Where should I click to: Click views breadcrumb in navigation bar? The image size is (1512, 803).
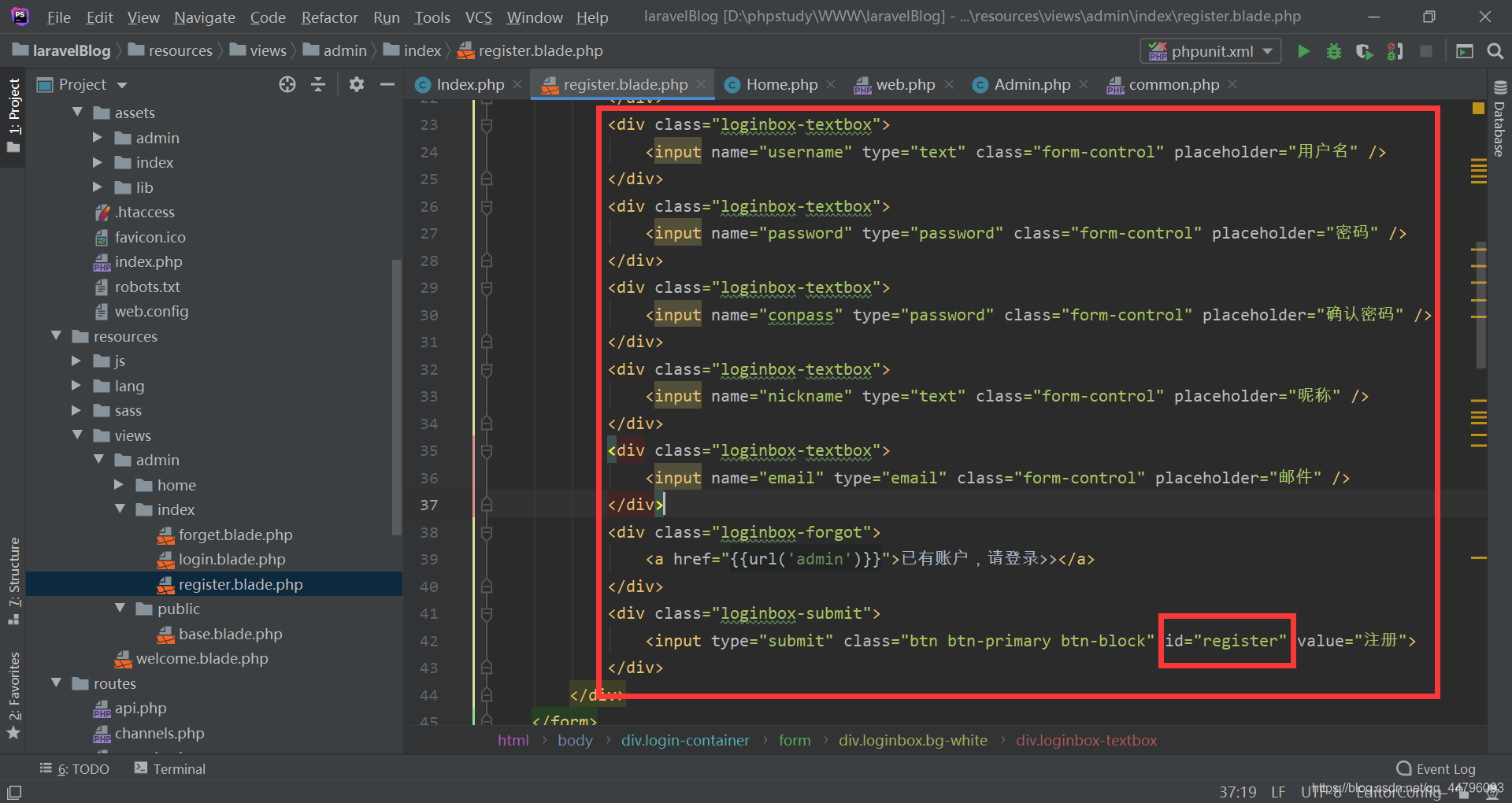click(258, 51)
